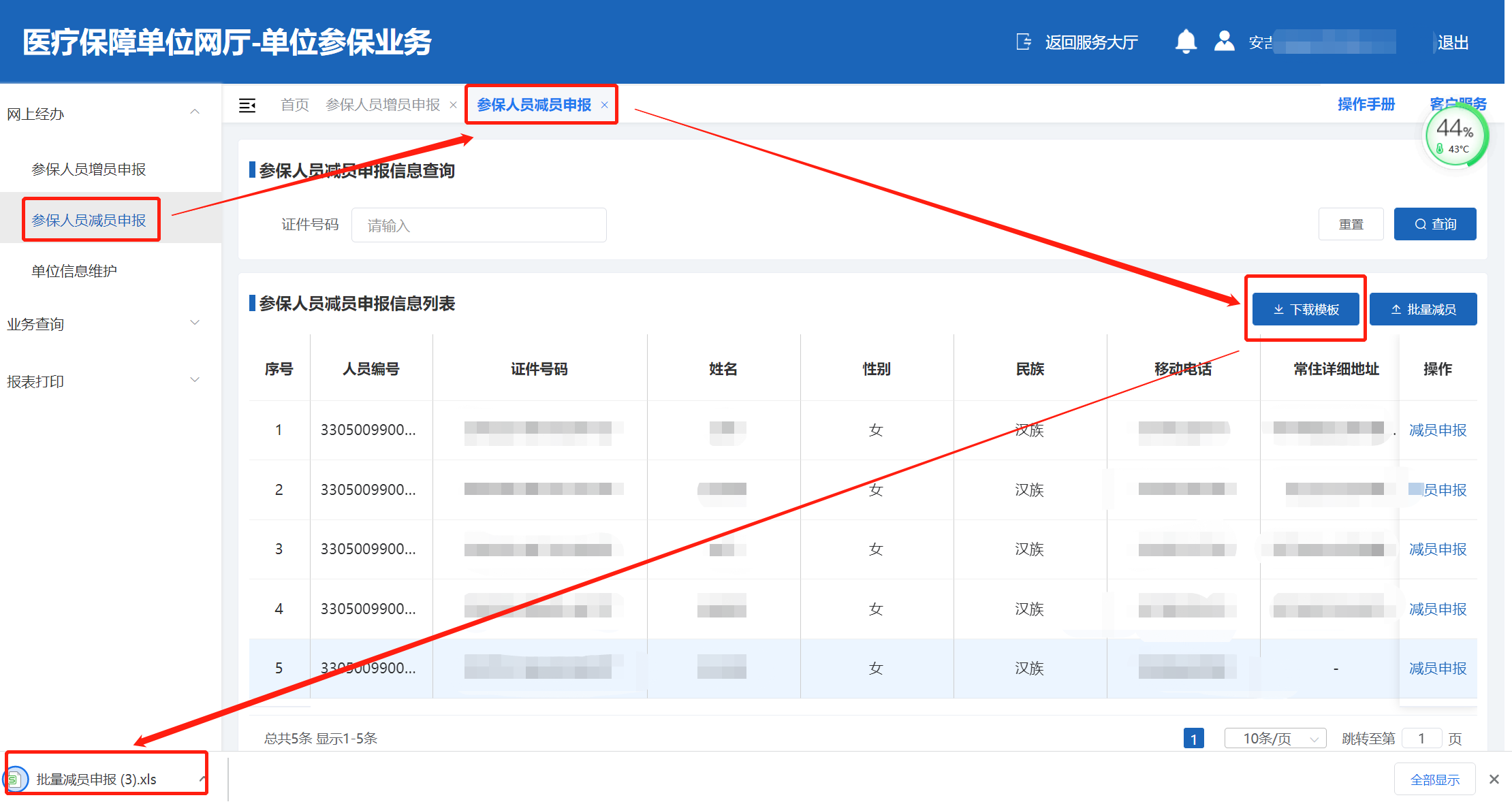Click 人员编号 cell in row 1
Viewport: 1512px width, 802px height.
368,430
